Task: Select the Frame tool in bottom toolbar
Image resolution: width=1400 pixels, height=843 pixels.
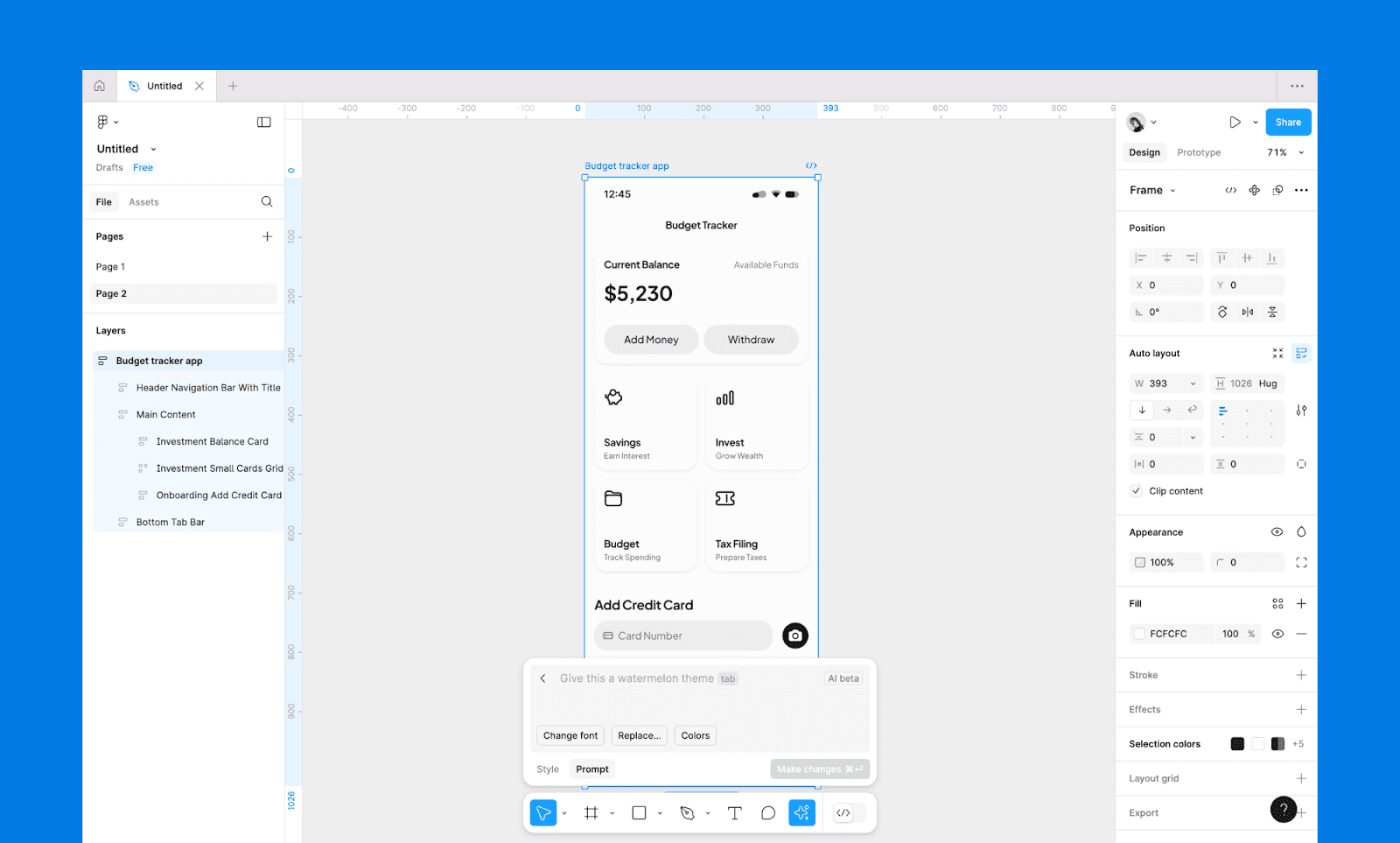Action: (591, 813)
